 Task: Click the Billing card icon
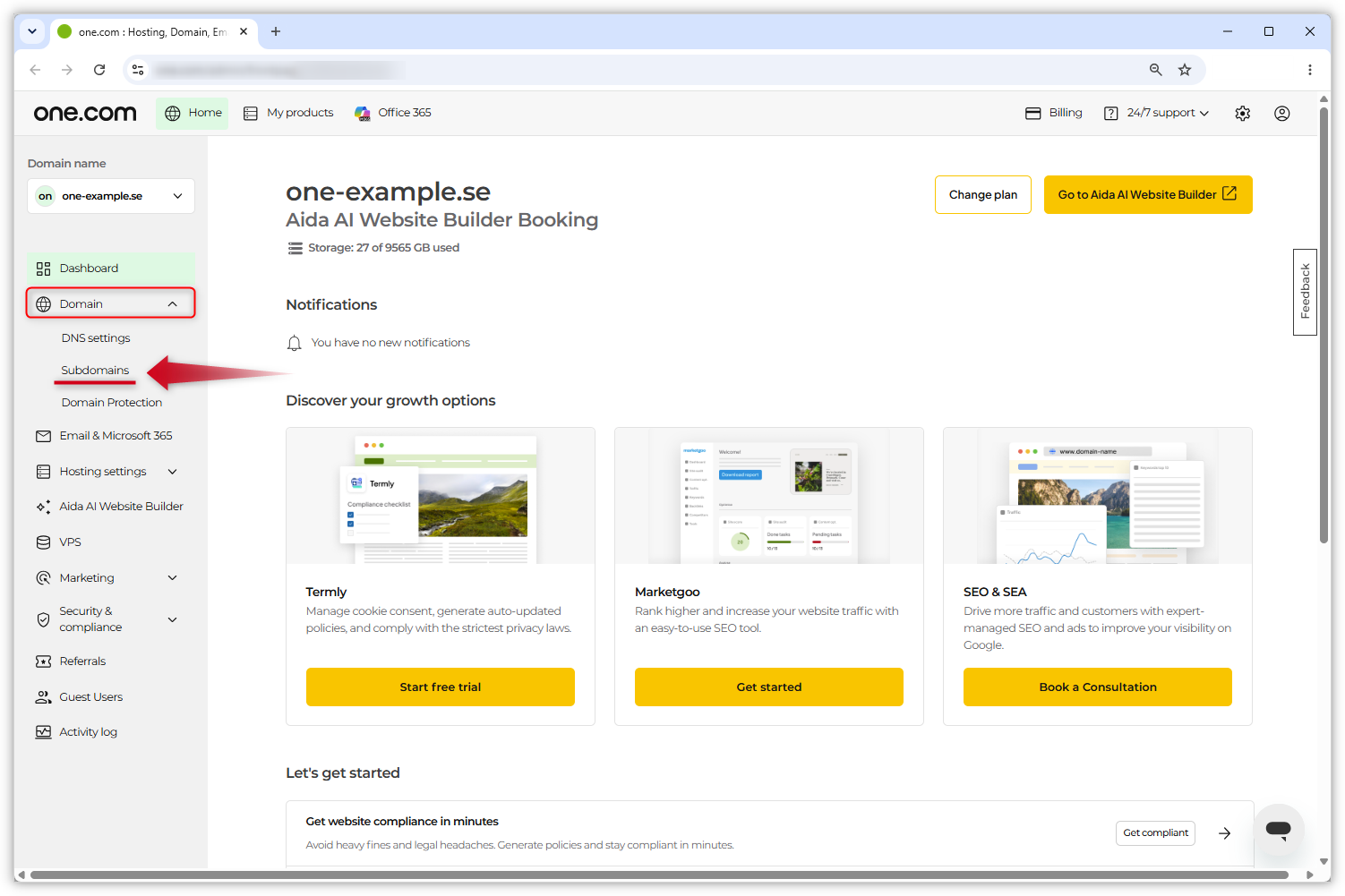click(1032, 113)
